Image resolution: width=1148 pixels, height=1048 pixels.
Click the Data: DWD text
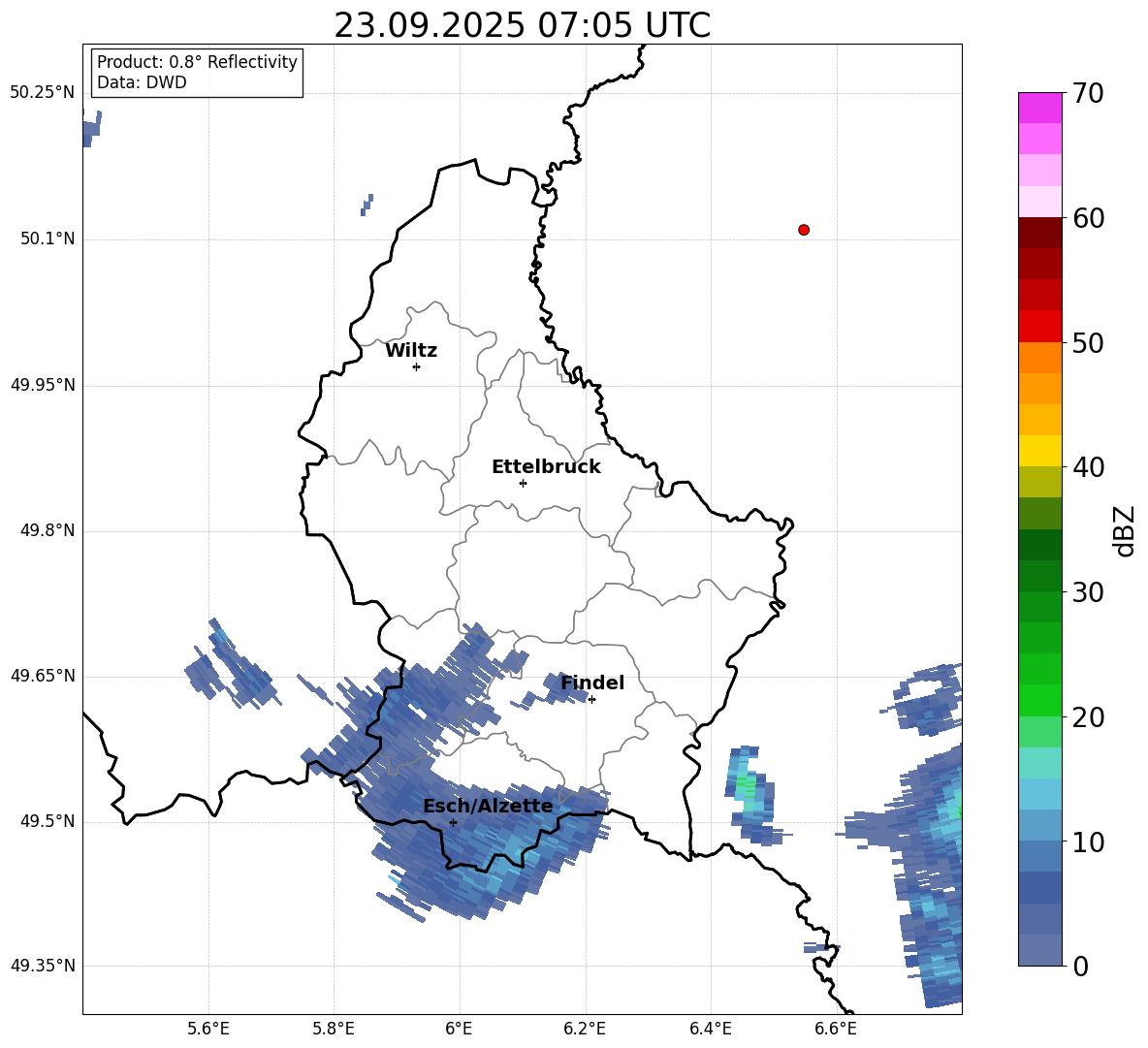142,82
